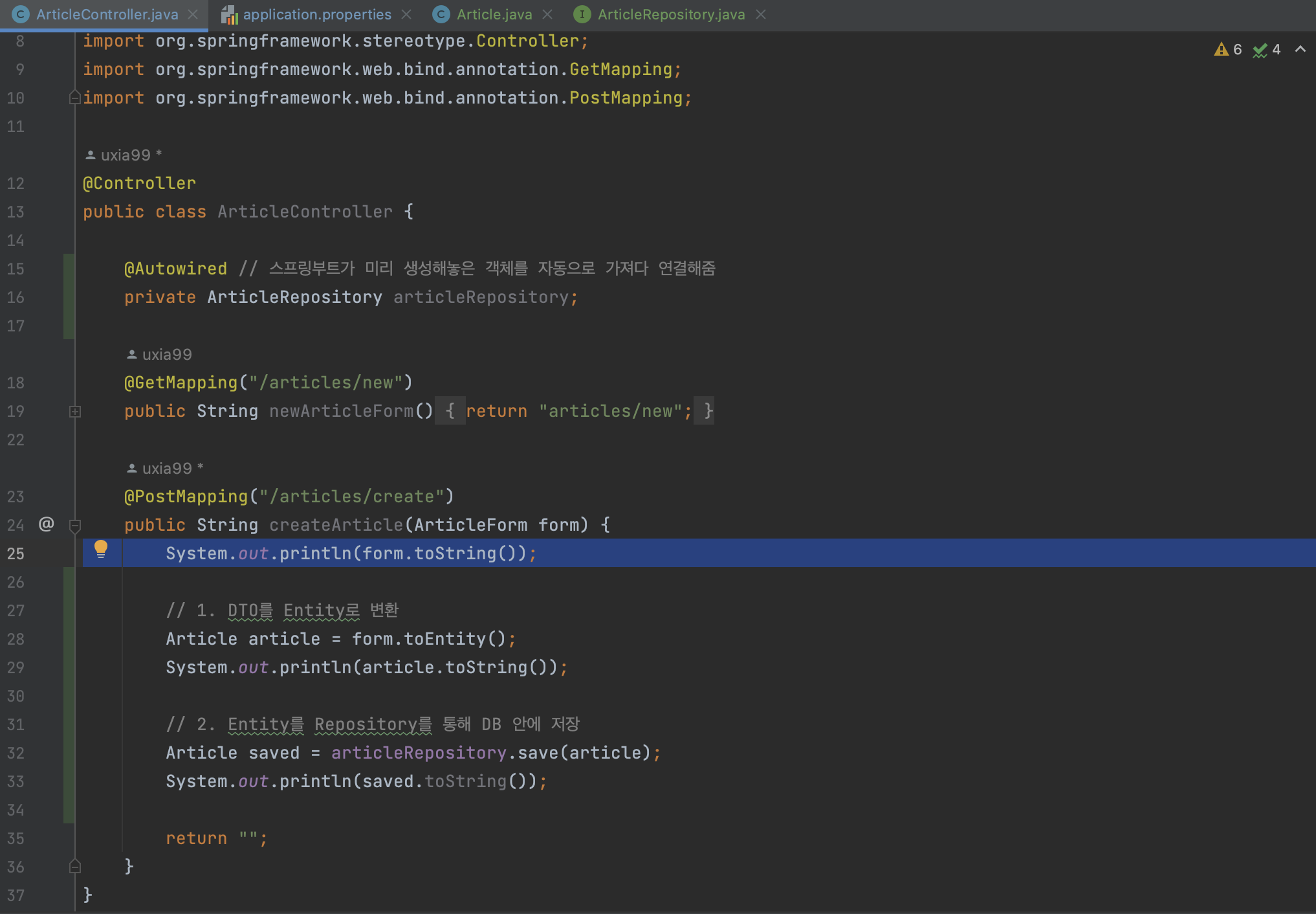This screenshot has width=1316, height=914.
Task: Click fold end marker on line 36
Action: coord(75,866)
